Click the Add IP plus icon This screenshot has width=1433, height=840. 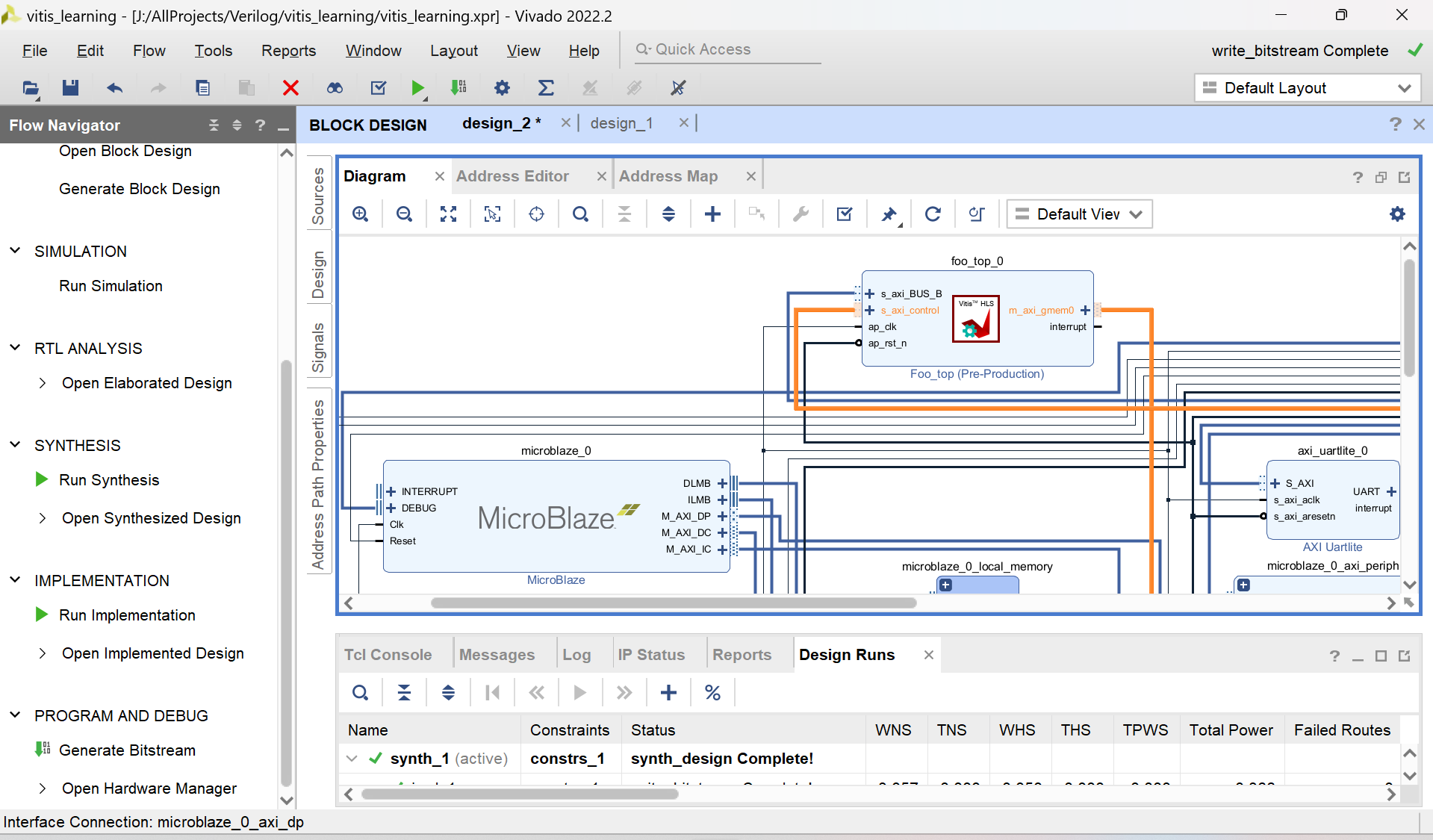tap(712, 214)
